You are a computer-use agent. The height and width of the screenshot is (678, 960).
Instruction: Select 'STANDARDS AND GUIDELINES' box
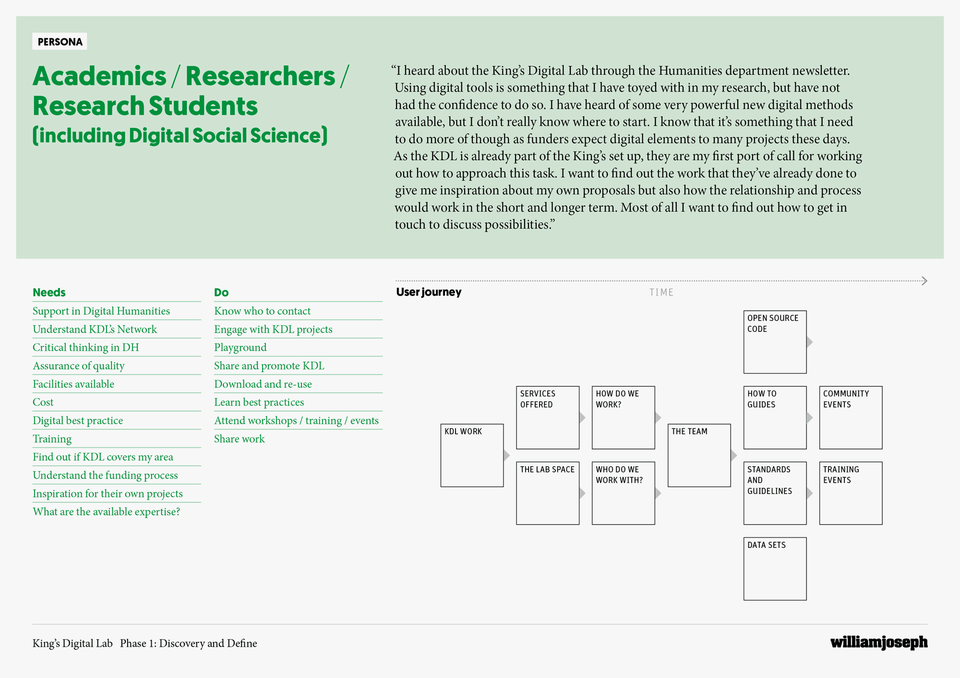[775, 493]
